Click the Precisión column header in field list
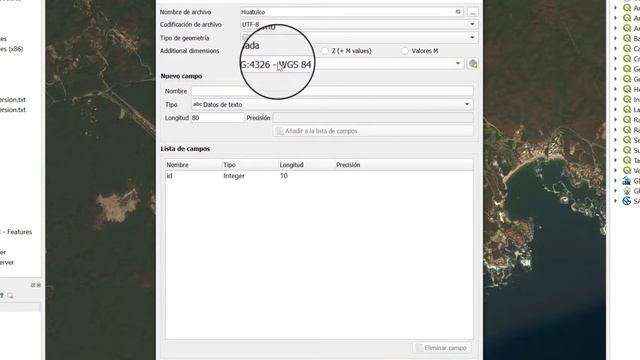This screenshot has height=360, width=640. pyautogui.click(x=348, y=165)
